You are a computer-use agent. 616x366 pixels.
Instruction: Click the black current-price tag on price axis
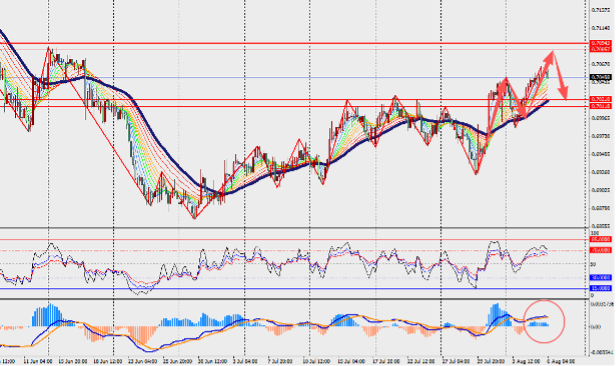[x=601, y=77]
